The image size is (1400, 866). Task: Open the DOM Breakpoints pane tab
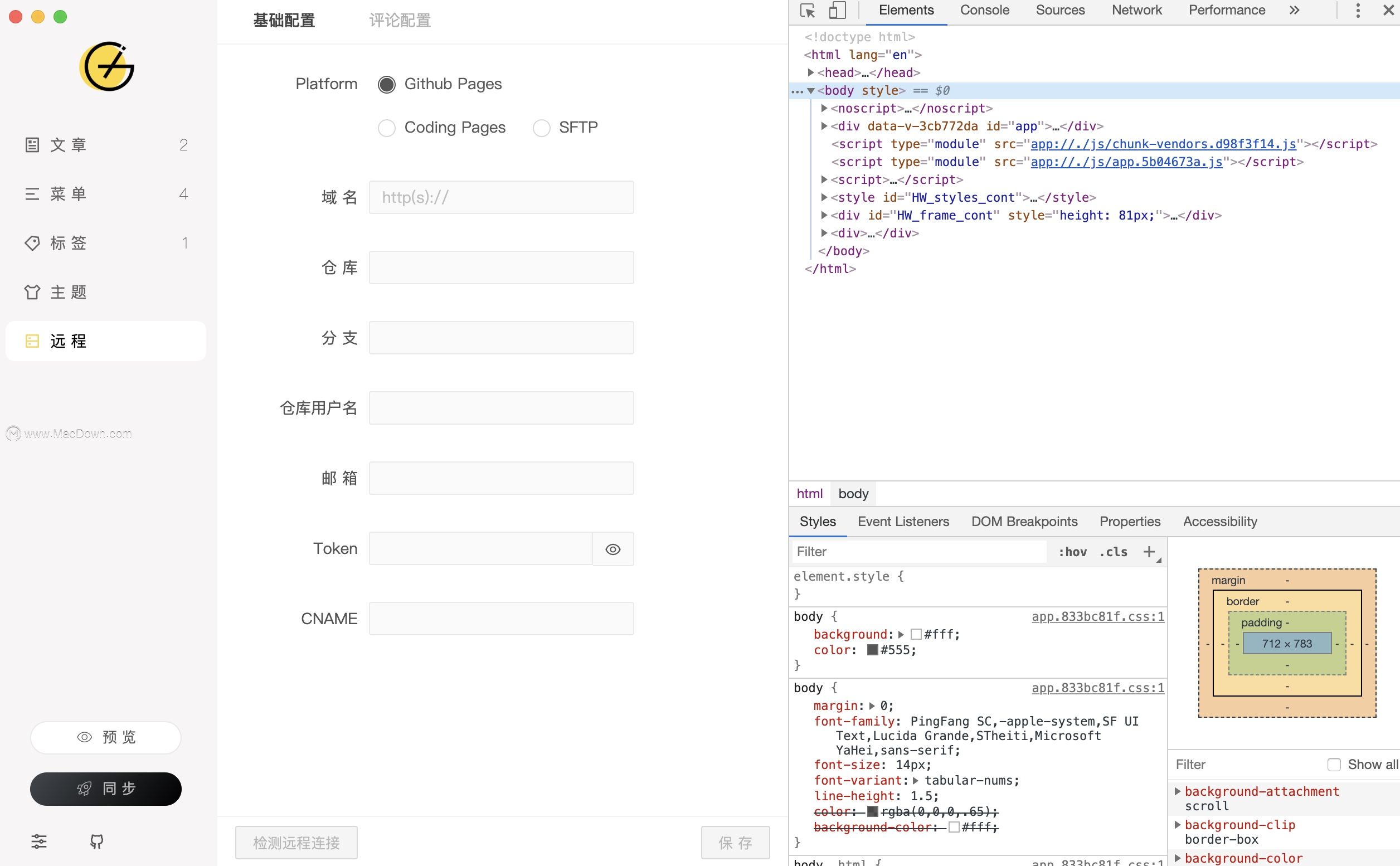(x=1024, y=522)
